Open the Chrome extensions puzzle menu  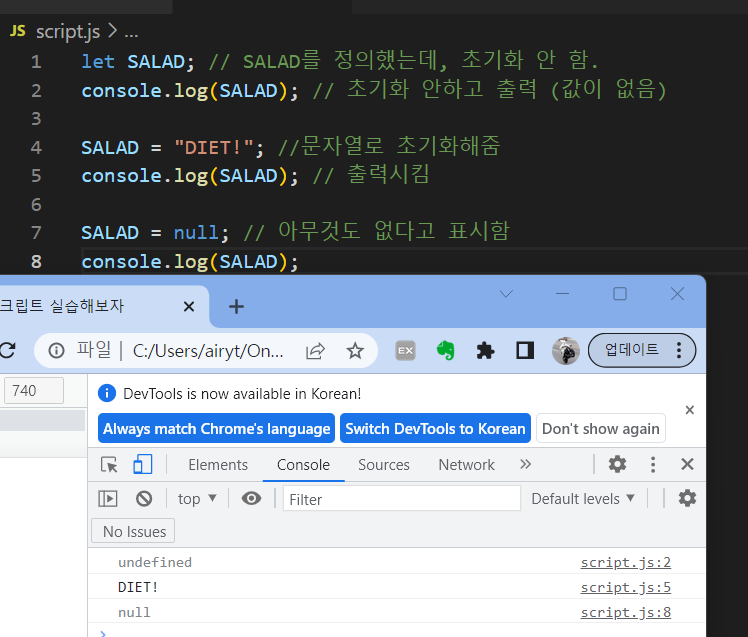(x=485, y=351)
